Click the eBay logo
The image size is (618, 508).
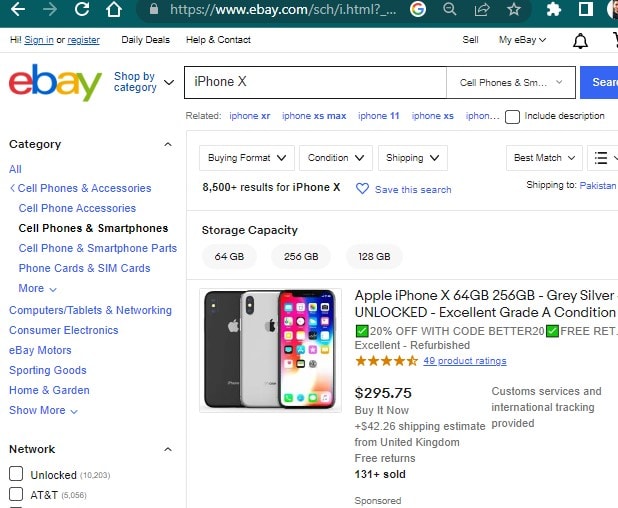(x=55, y=83)
